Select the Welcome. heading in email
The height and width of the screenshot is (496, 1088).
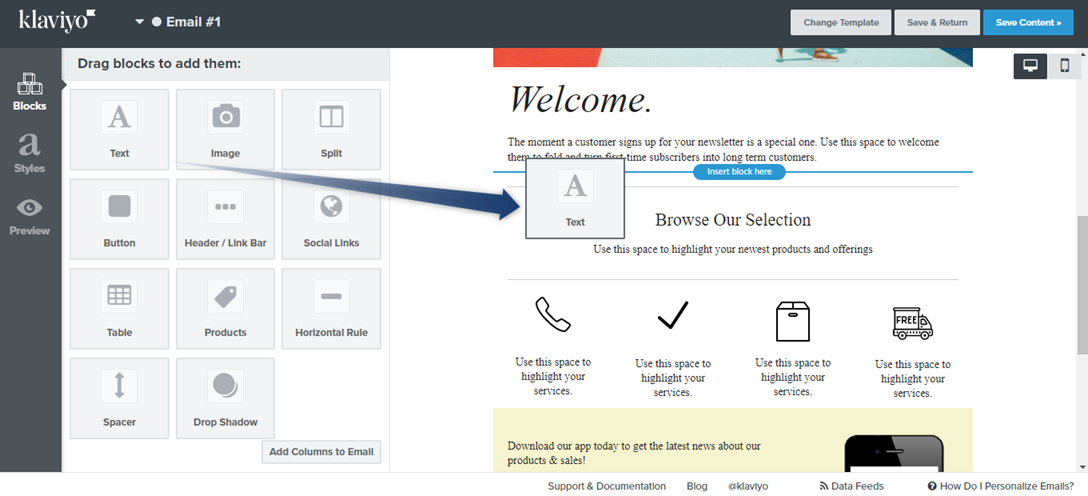click(x=581, y=99)
